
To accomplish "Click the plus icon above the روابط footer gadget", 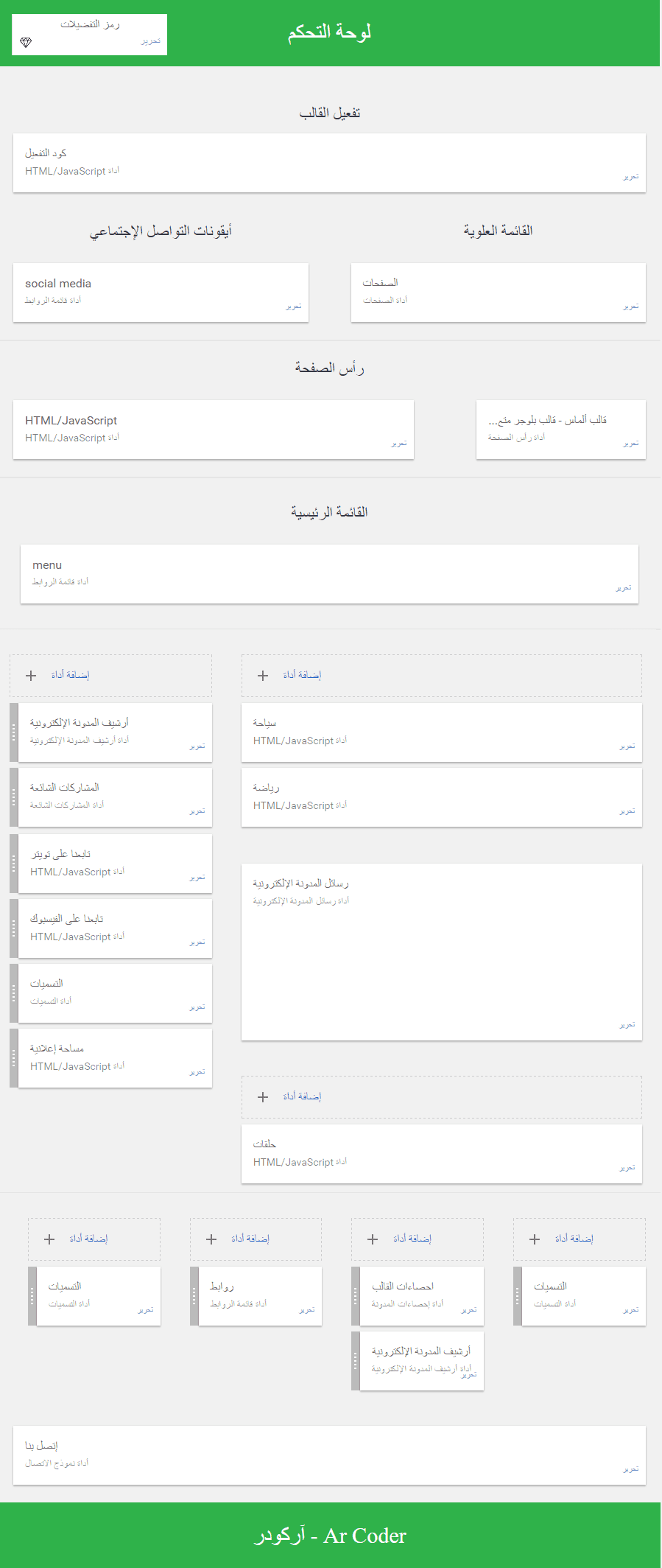I will point(211,1239).
